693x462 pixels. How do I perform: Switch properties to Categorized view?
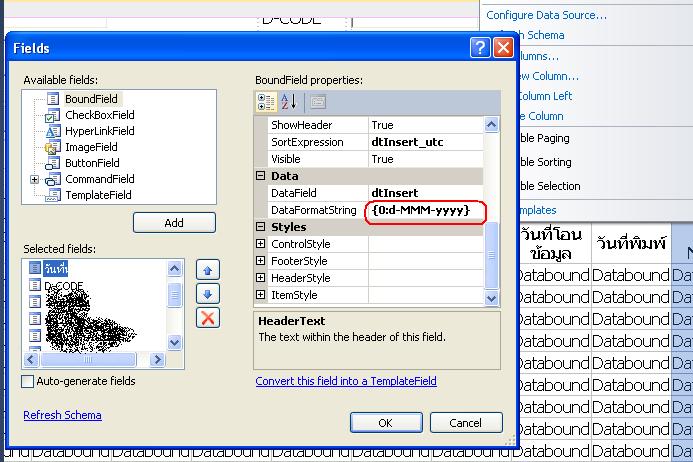pos(266,102)
